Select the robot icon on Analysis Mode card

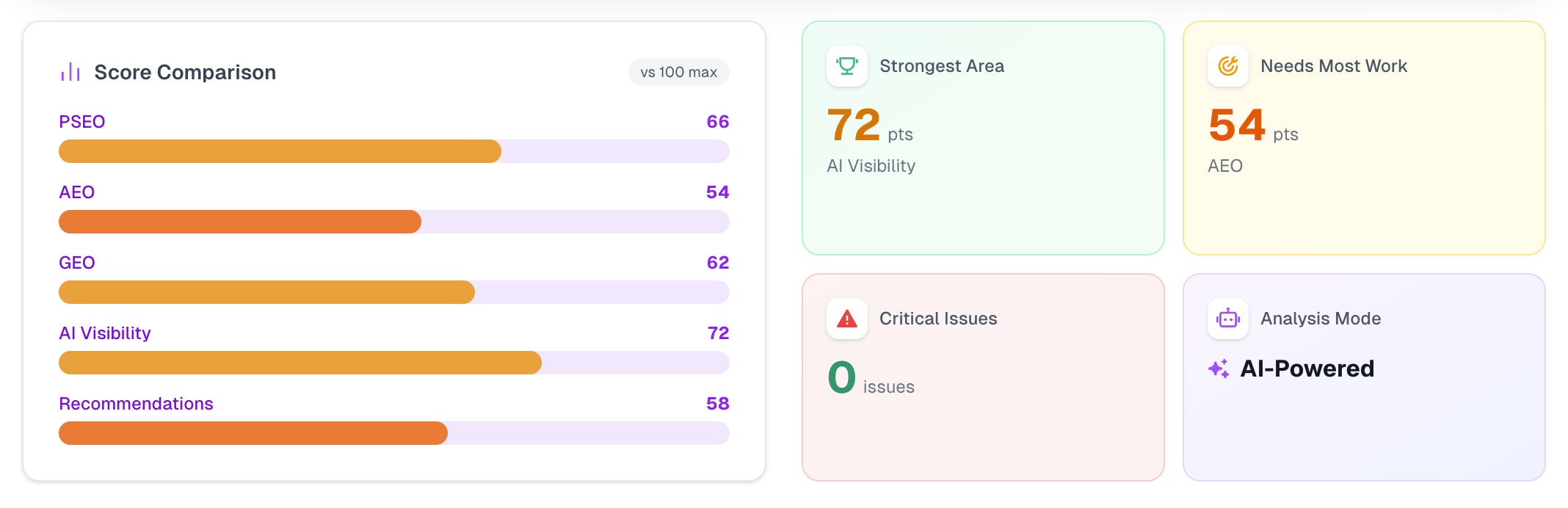(x=1227, y=319)
